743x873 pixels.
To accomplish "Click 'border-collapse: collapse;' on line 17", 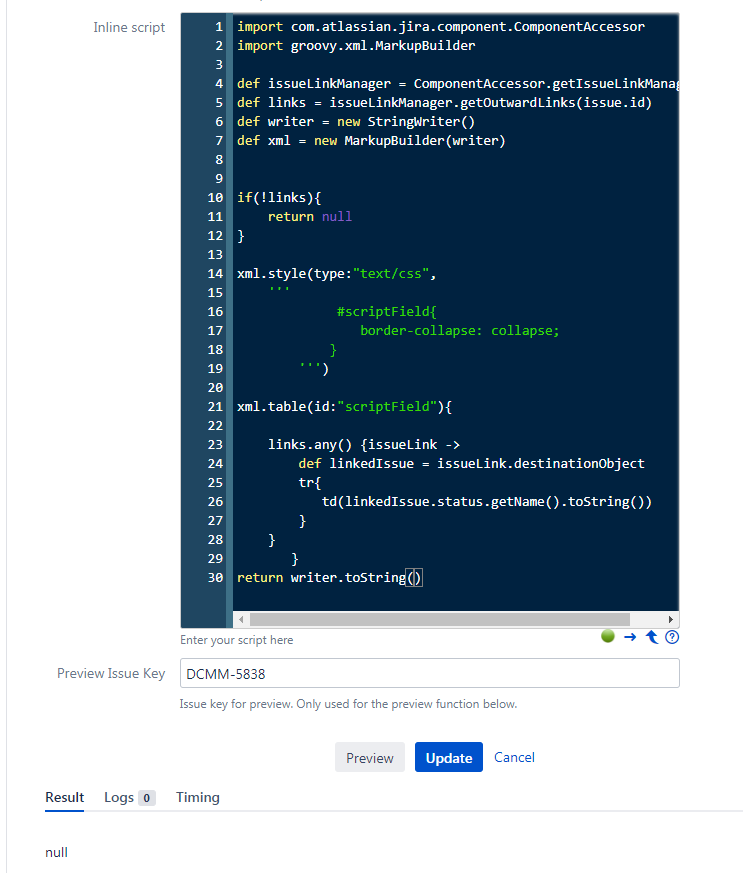I will pyautogui.click(x=459, y=330).
